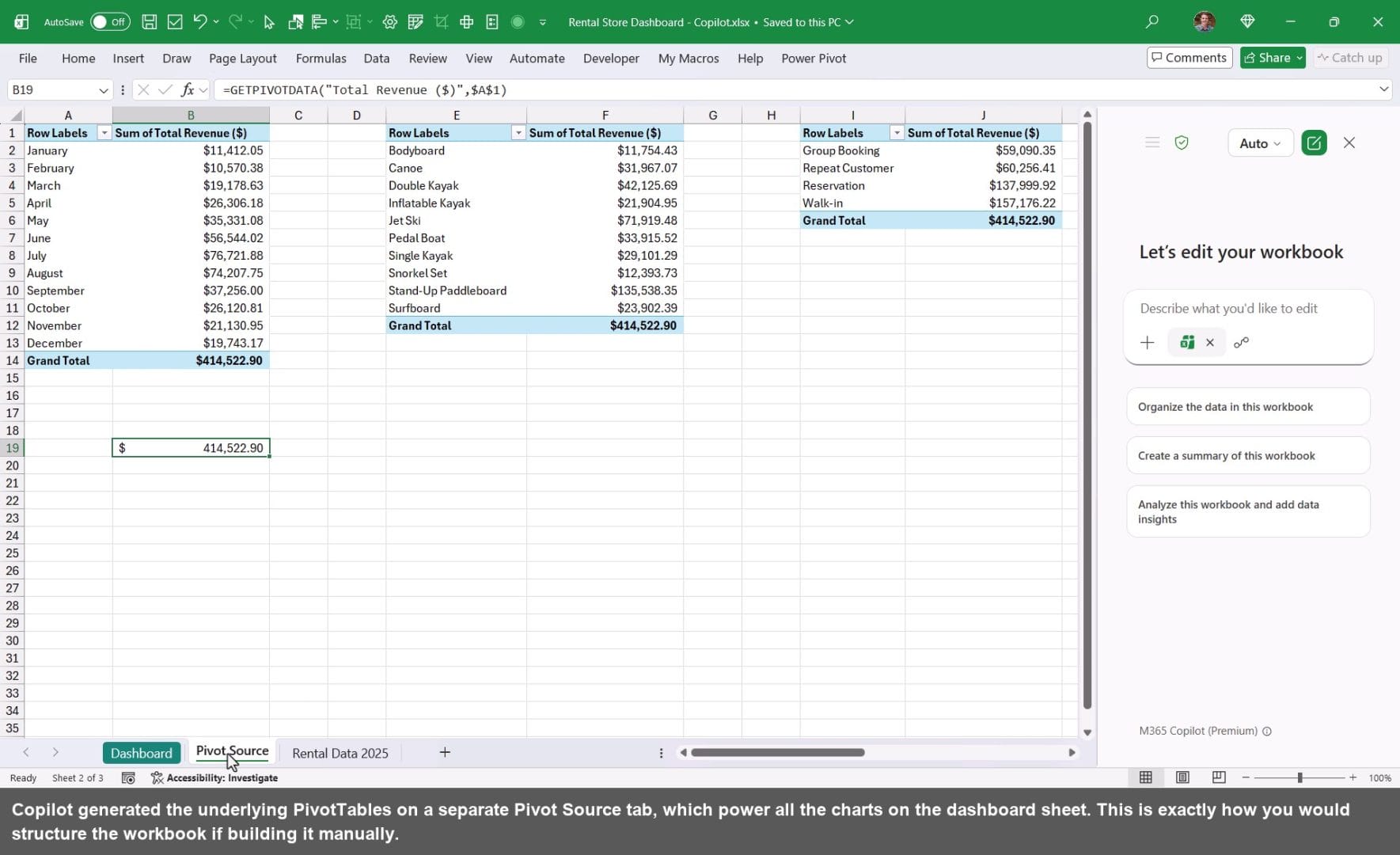
Task: Open Customize Quick Access Toolbar dropdown
Action: click(543, 22)
